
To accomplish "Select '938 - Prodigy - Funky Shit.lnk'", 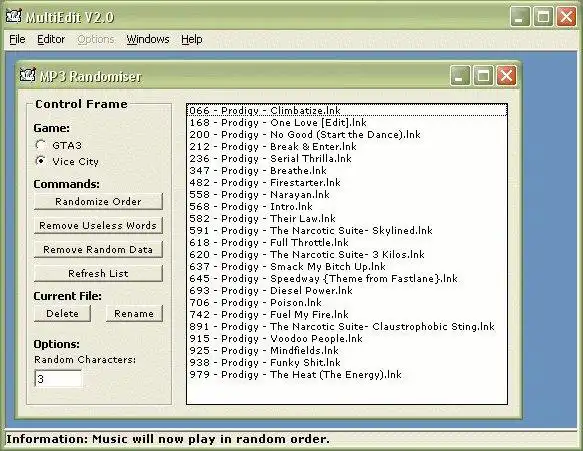I will 347,362.
